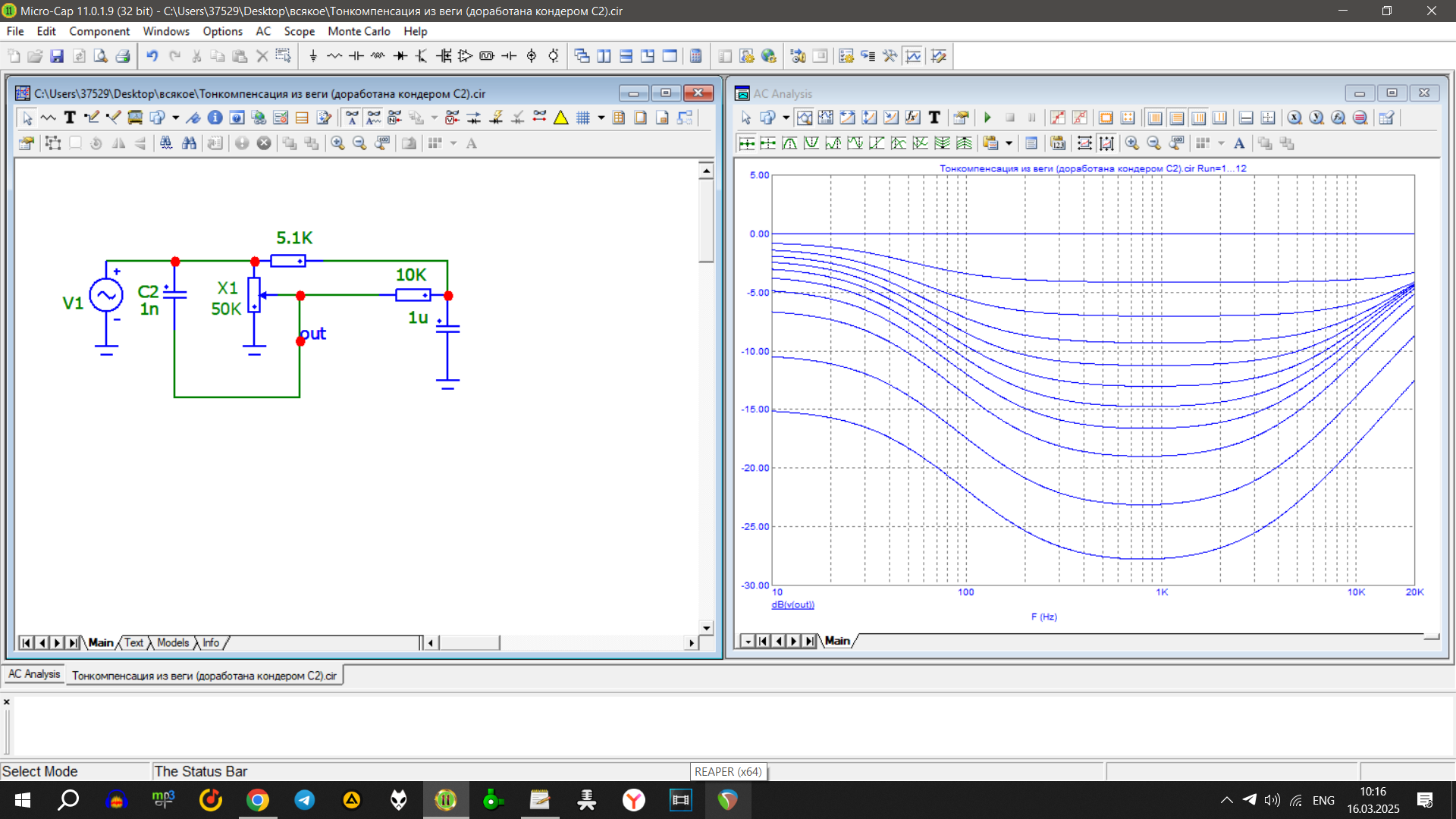Screen dimensions: 1456x819
Task: Click the Ground component icon in toolbar
Action: pos(313,56)
